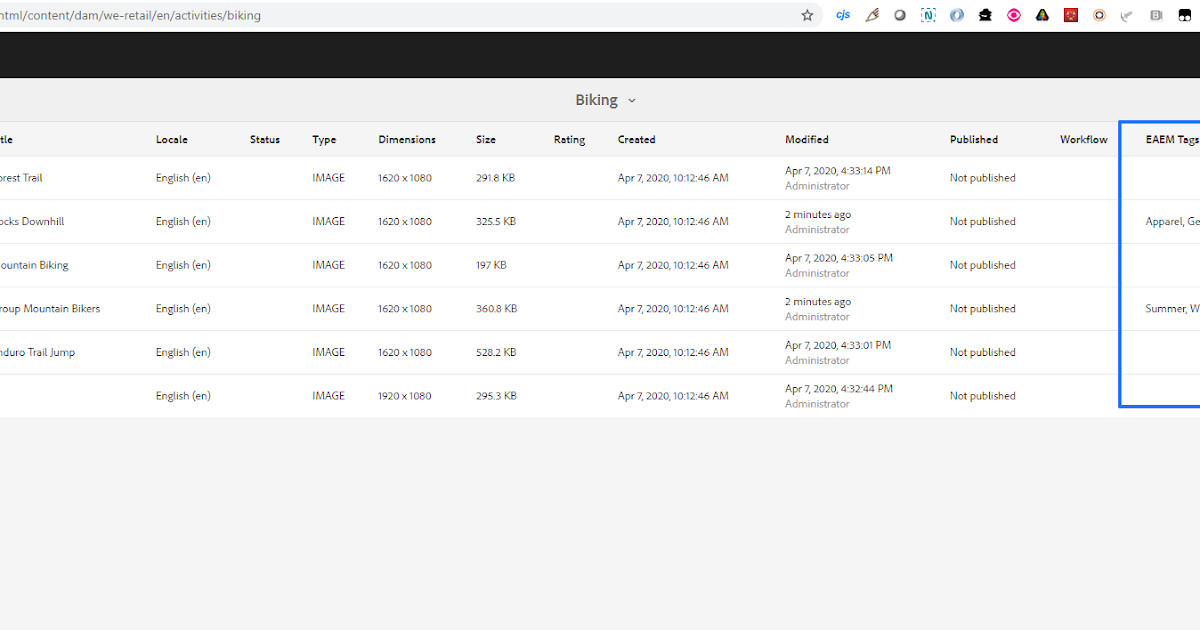This screenshot has height=630, width=1200.
Task: Click the dark red square extension icon
Action: (x=1070, y=15)
